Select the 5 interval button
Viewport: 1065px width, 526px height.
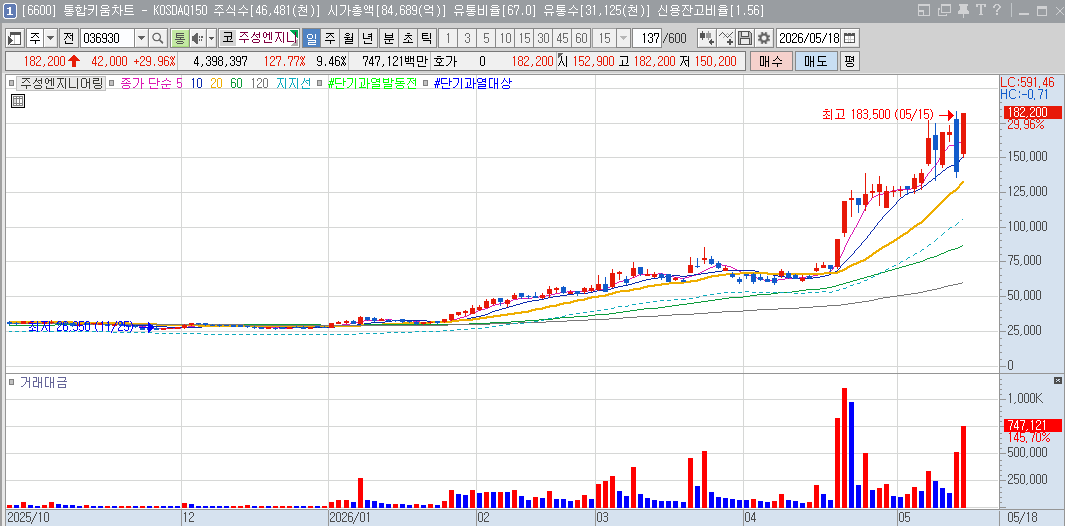(x=486, y=37)
